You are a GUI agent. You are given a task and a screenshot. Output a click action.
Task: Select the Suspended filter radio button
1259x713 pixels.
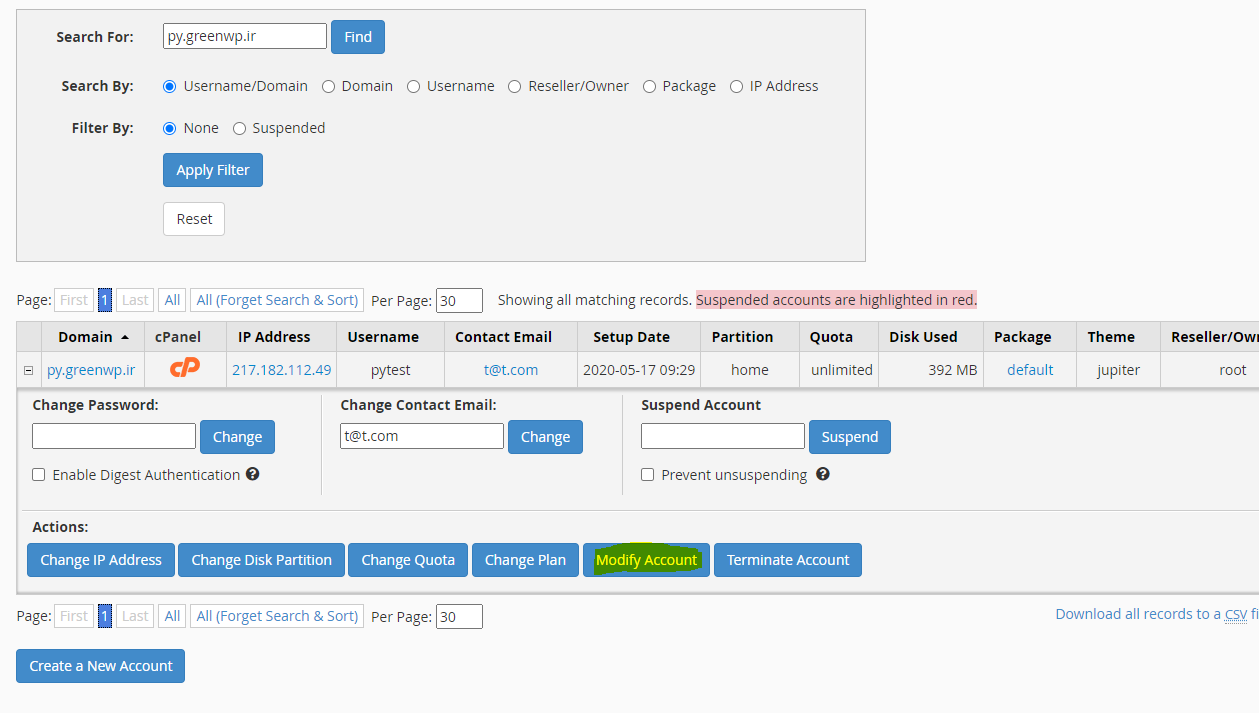click(240, 128)
